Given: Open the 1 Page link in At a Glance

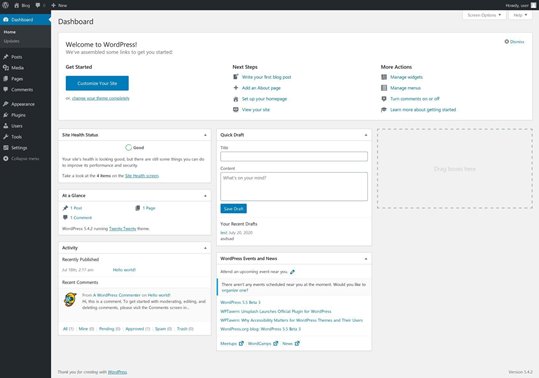Looking at the screenshot, I should pos(149,208).
